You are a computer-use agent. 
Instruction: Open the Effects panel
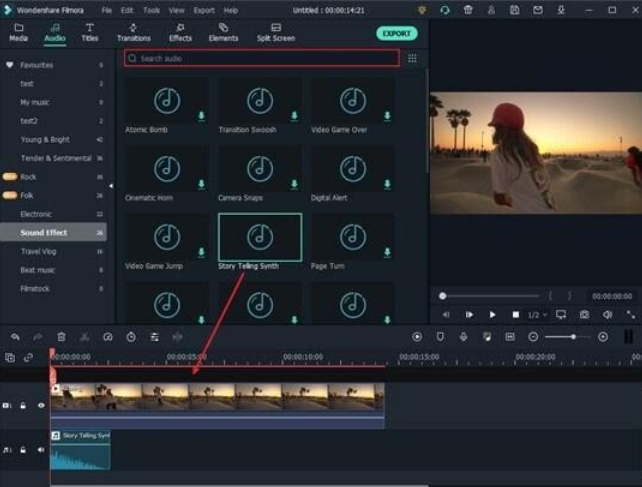tap(180, 32)
